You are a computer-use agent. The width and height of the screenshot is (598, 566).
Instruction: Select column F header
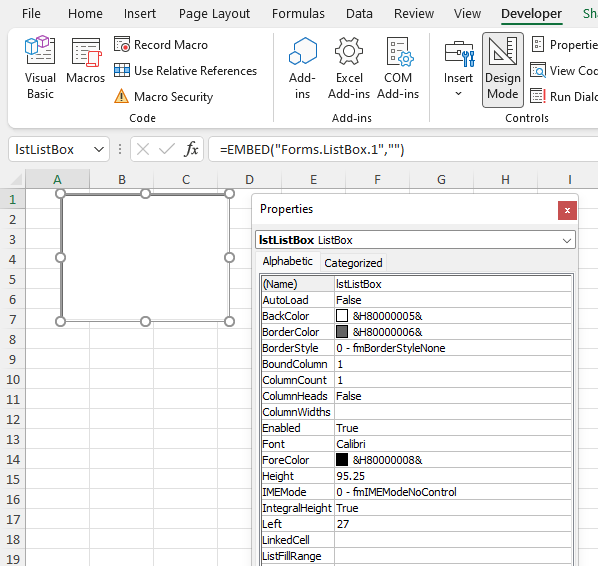point(377,179)
